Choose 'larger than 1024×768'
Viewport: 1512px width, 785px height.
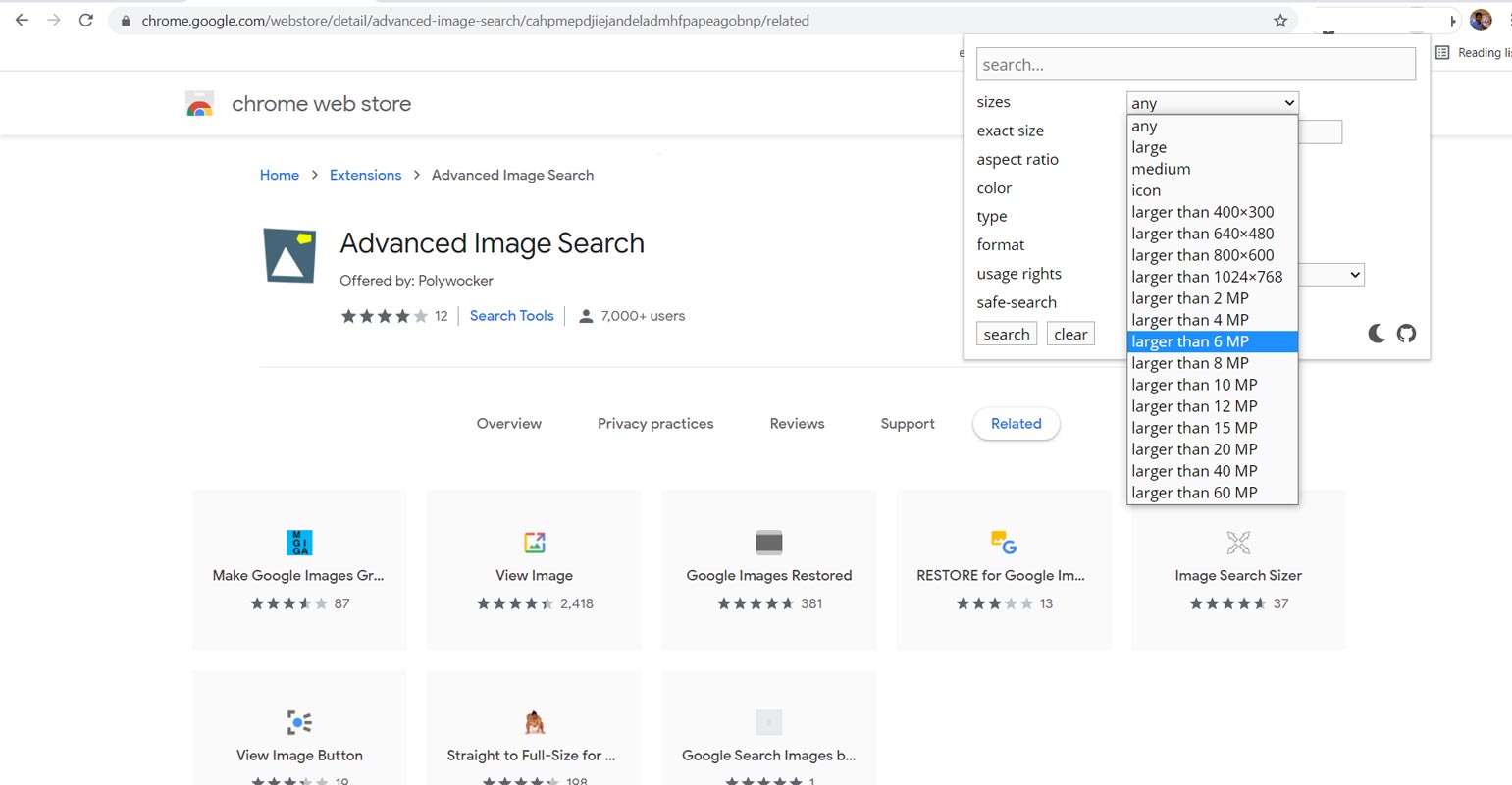click(x=1213, y=277)
